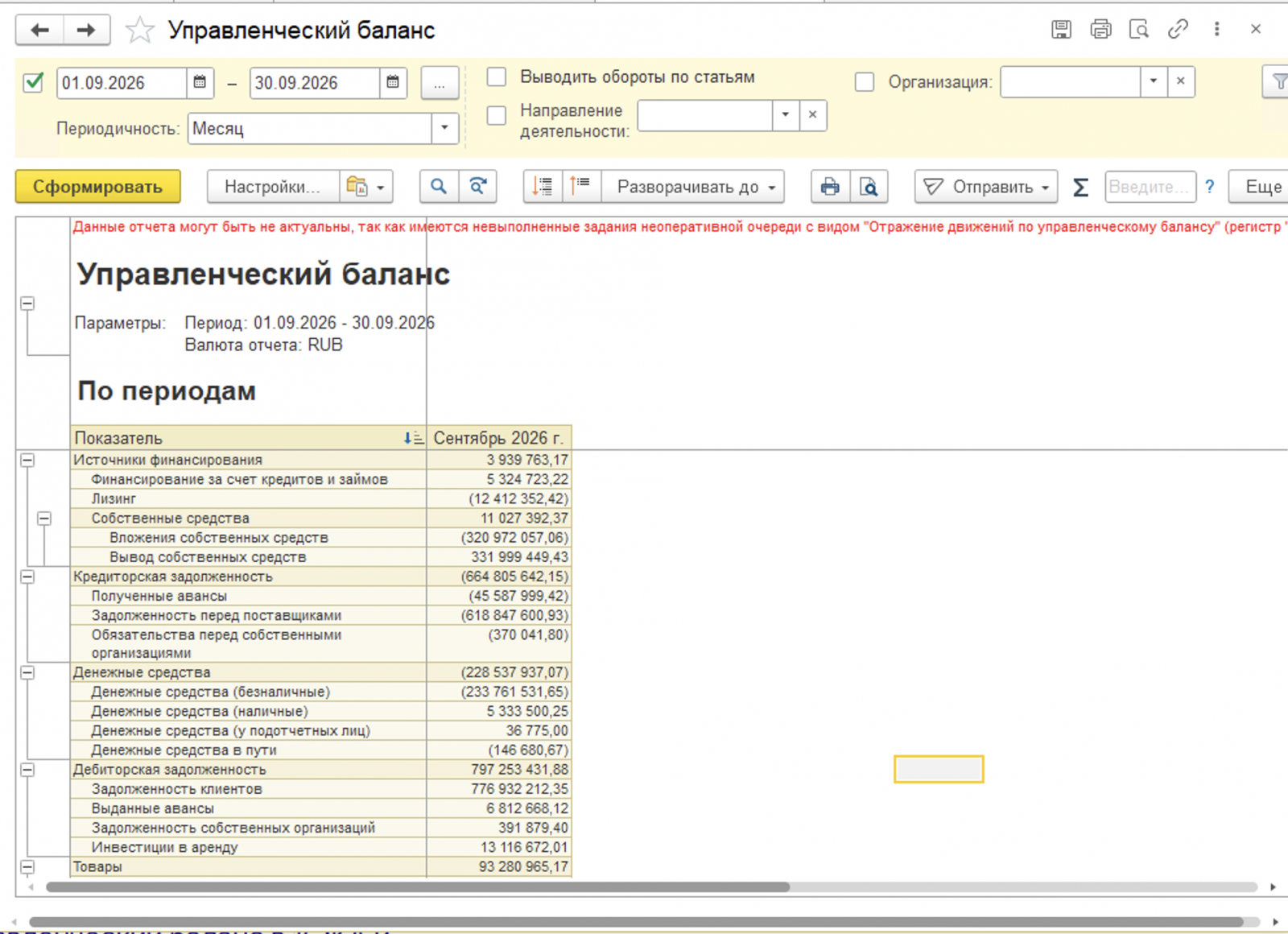Screen dimensions: 1288x934
Task: Open the 'Разворачивать до' dropdown
Action: (695, 187)
